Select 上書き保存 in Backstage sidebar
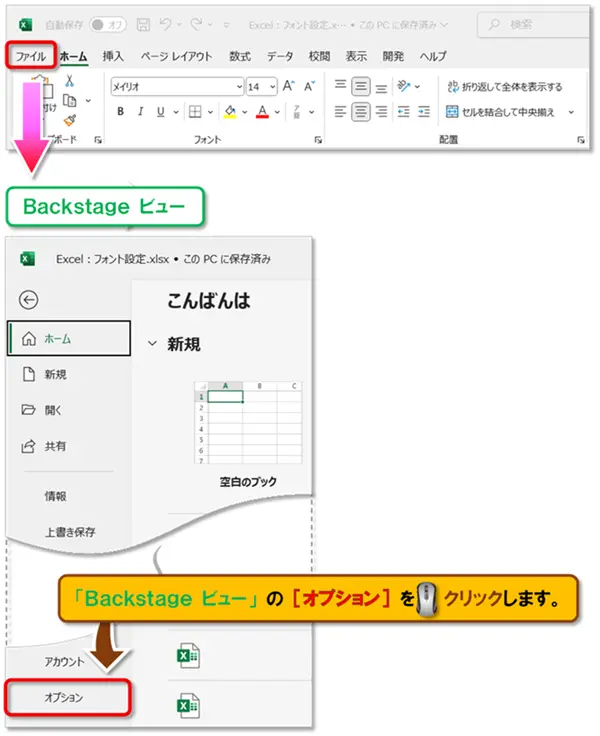 tap(69, 531)
